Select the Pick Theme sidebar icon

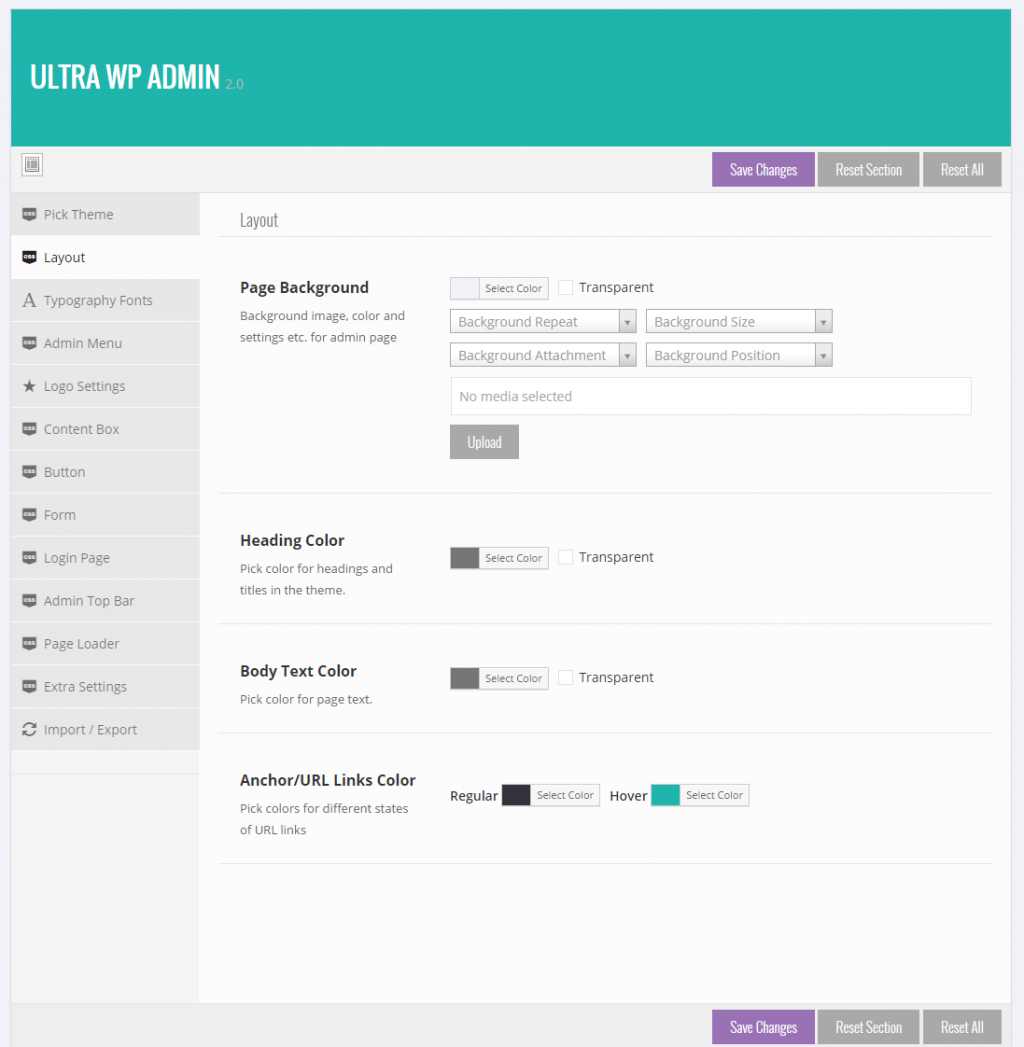27,213
